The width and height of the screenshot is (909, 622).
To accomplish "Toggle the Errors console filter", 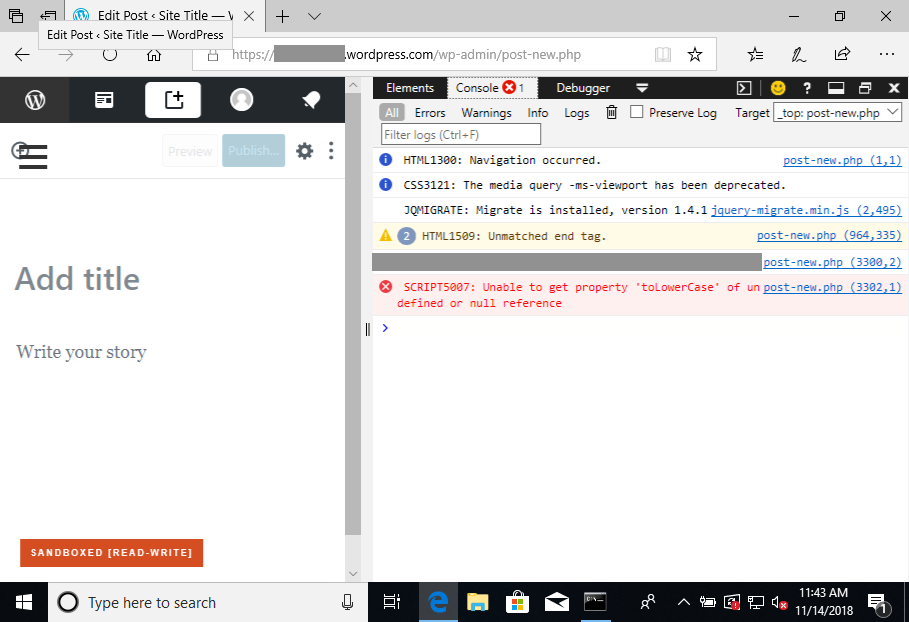I will [x=429, y=112].
